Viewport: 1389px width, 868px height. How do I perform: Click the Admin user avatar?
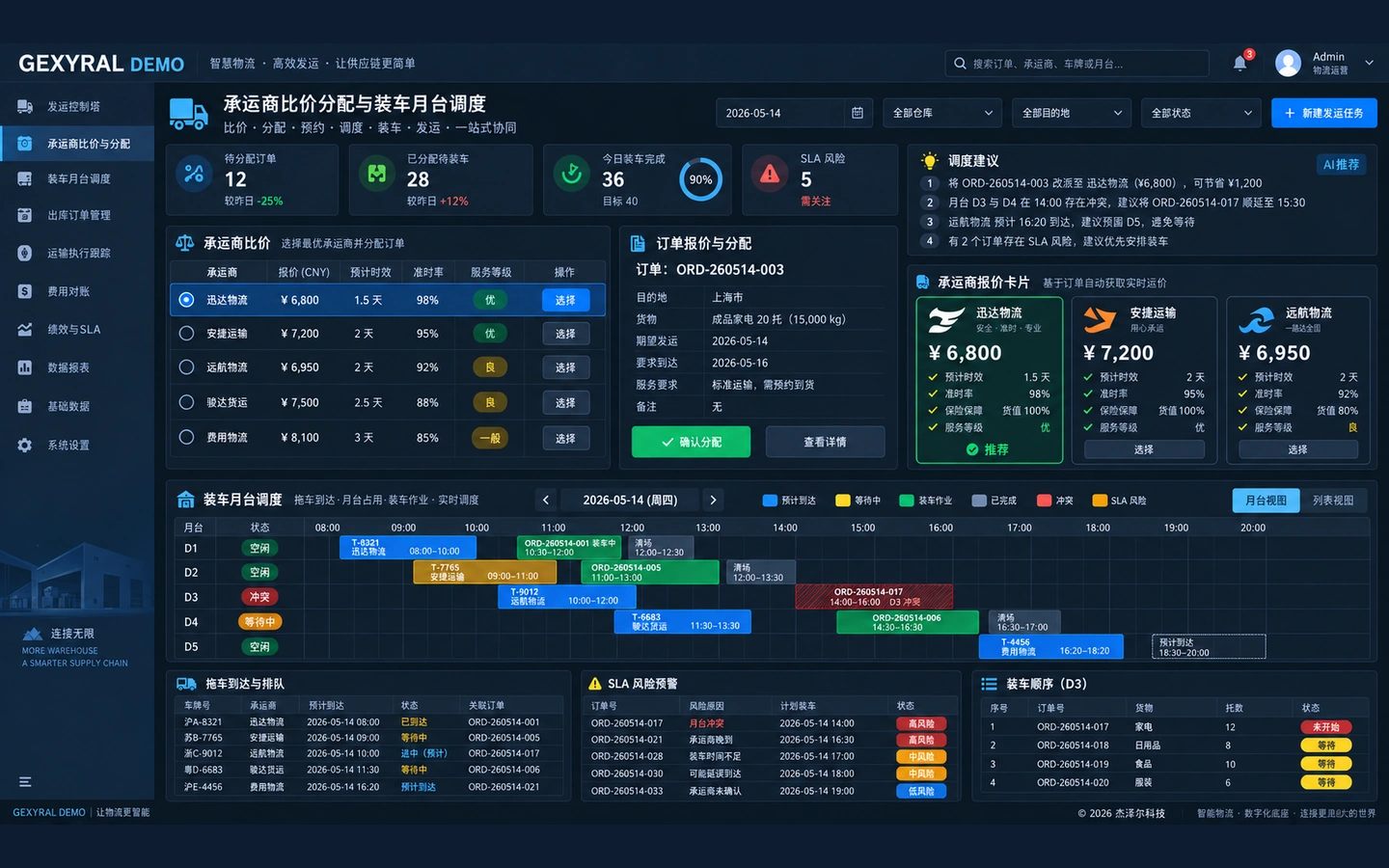click(1288, 64)
